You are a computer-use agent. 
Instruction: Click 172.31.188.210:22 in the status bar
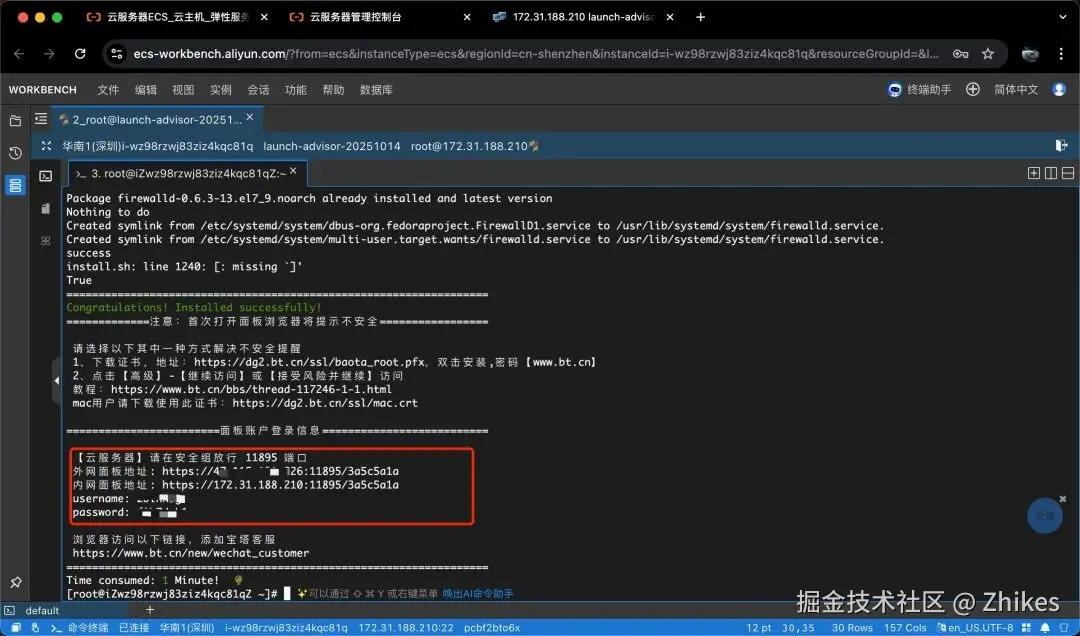tap(406, 628)
